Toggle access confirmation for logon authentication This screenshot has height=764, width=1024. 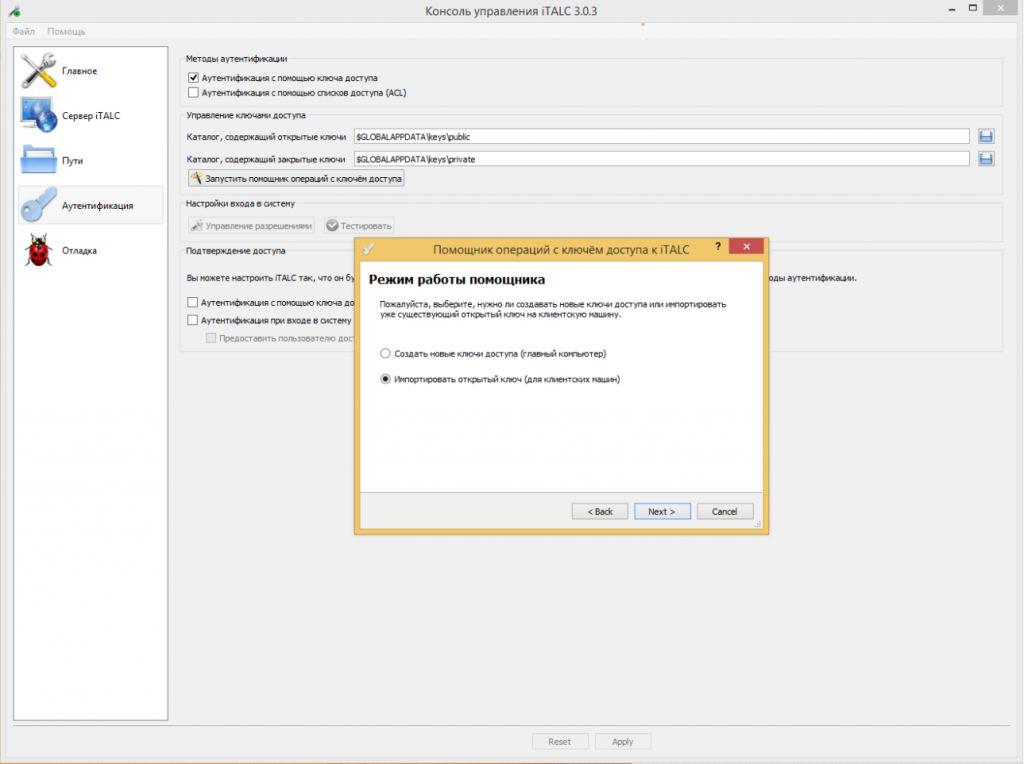(193, 320)
